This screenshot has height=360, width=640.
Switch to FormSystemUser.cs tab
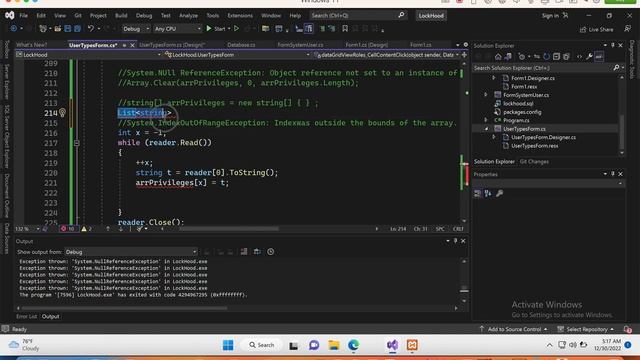point(300,45)
